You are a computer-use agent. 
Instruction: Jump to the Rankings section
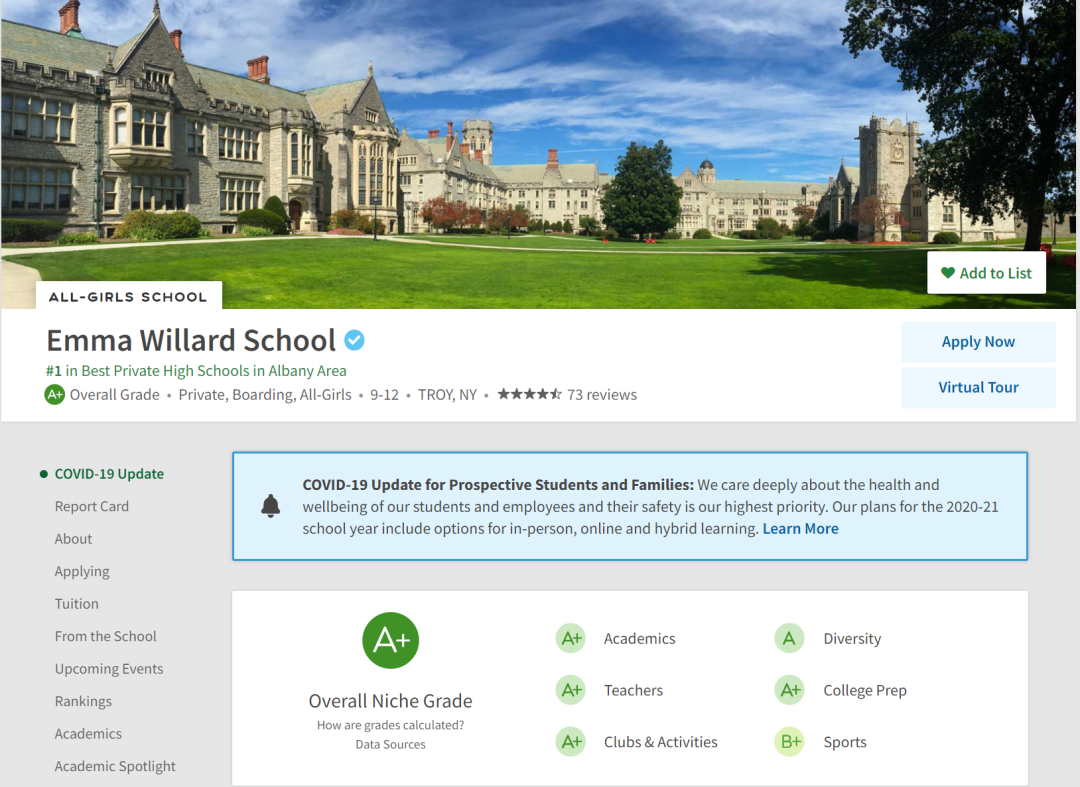pos(83,701)
